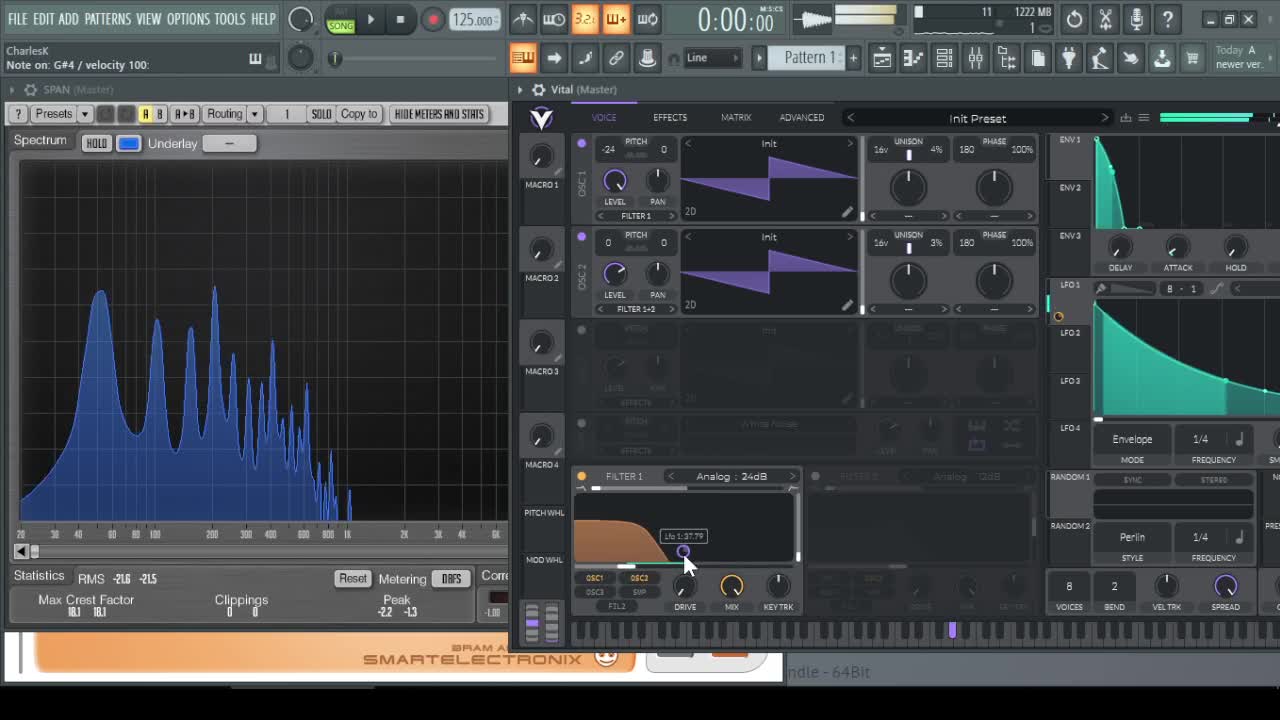Open the OPTIONS menu
The width and height of the screenshot is (1280, 720).
pos(188,19)
